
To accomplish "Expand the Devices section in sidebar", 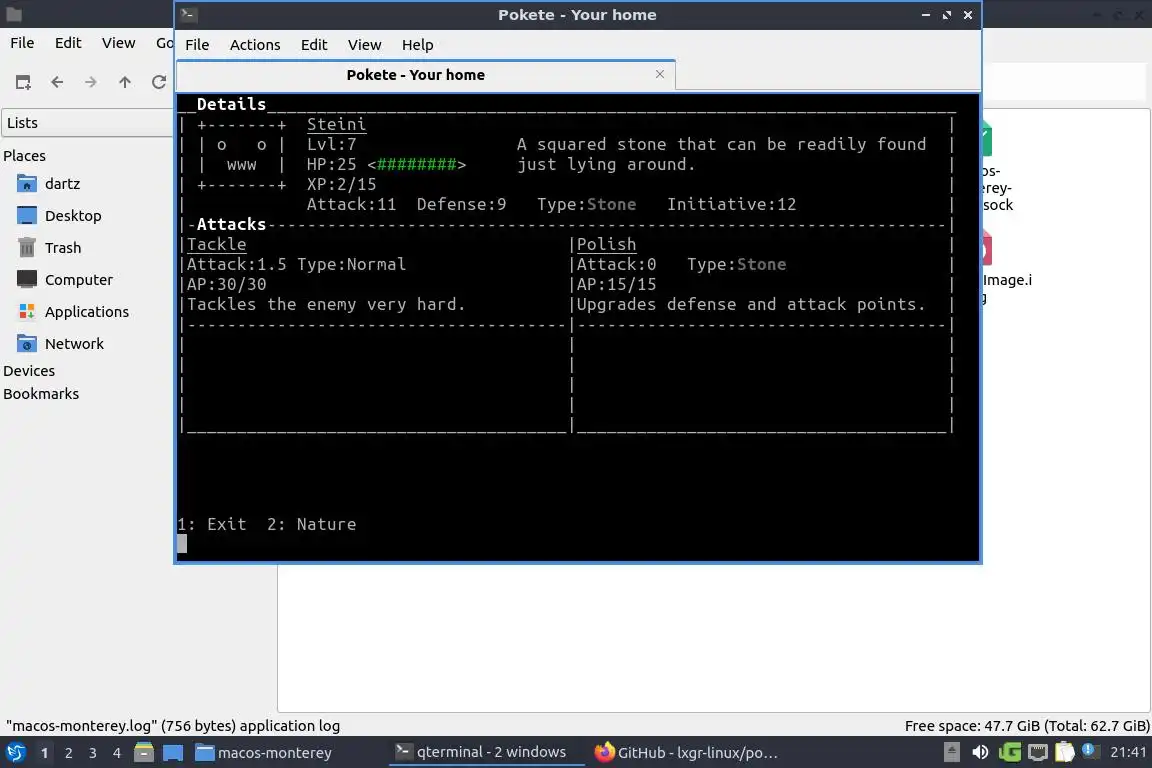I will point(29,371).
